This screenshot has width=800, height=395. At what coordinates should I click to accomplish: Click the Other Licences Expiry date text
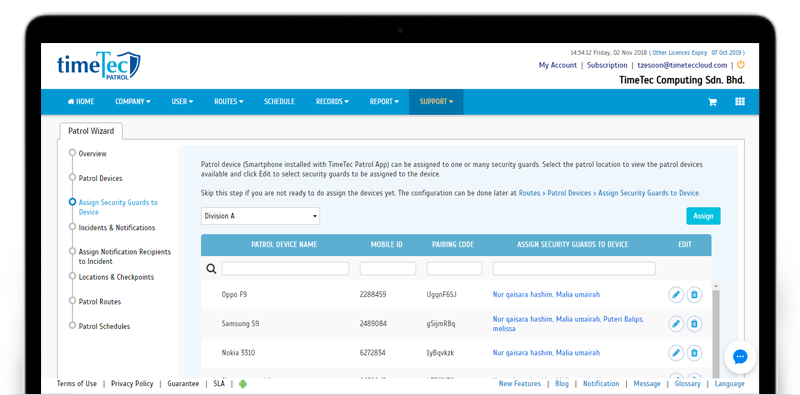(x=698, y=53)
